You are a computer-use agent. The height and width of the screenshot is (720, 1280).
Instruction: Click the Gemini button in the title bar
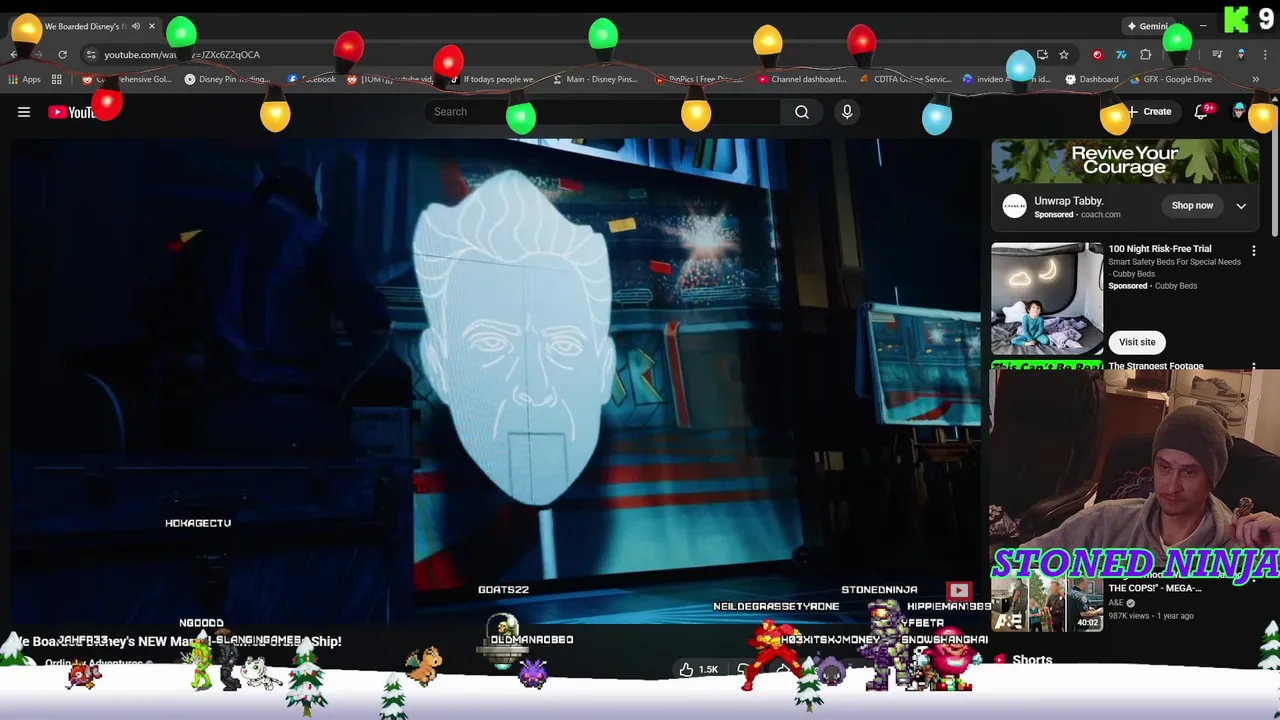click(1148, 26)
